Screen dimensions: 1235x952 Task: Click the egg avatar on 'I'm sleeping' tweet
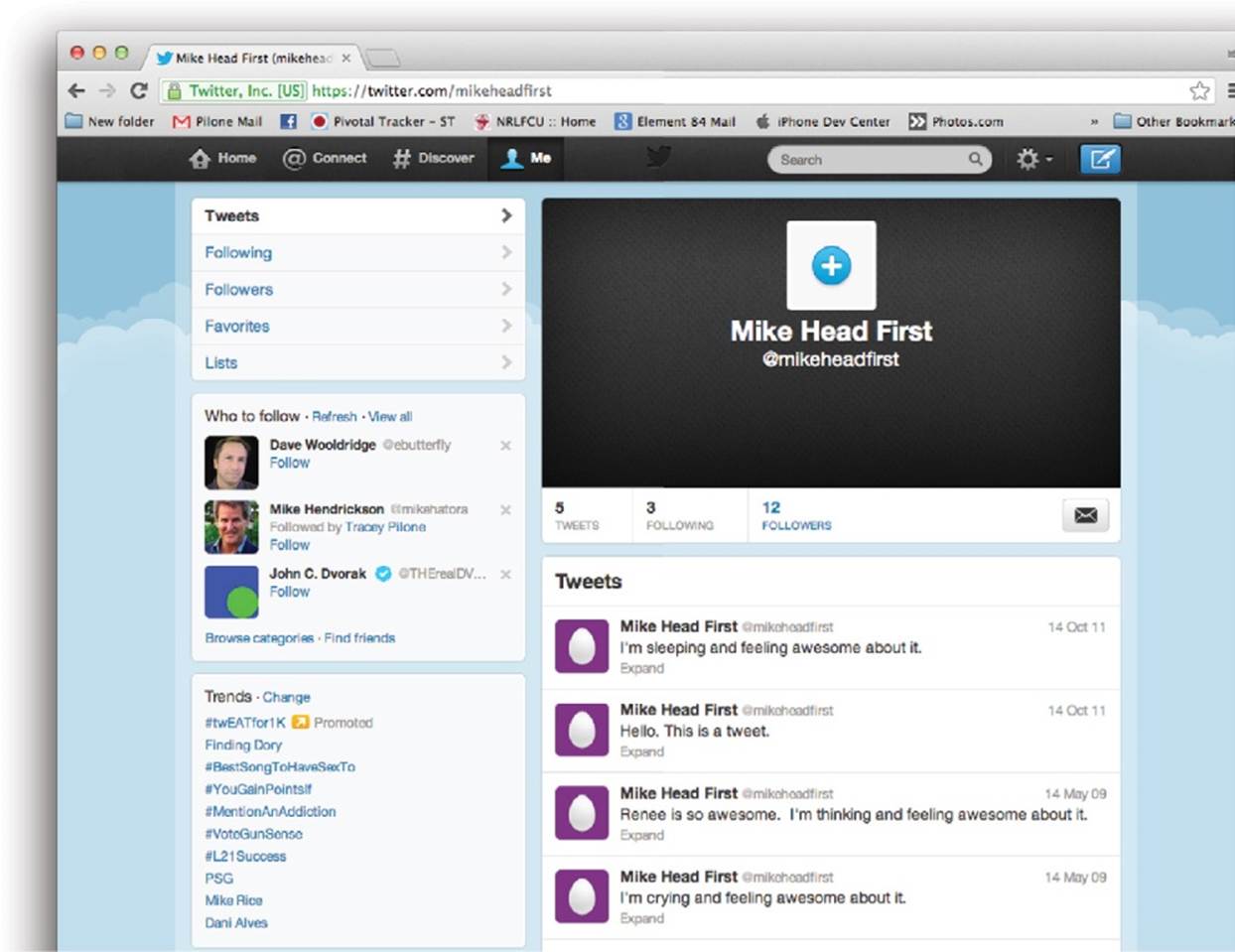click(x=582, y=646)
